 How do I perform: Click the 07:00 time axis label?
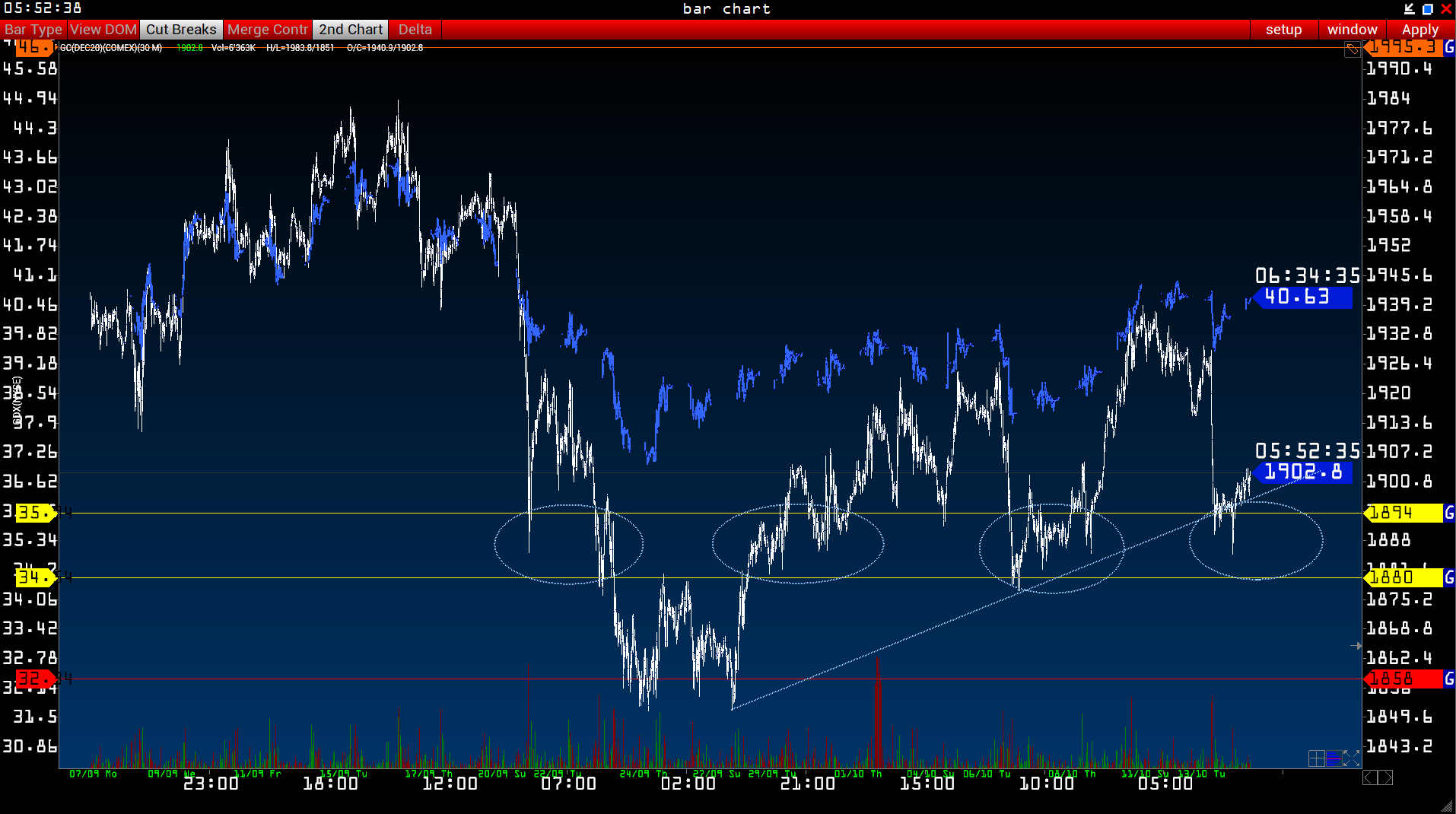pyautogui.click(x=569, y=784)
